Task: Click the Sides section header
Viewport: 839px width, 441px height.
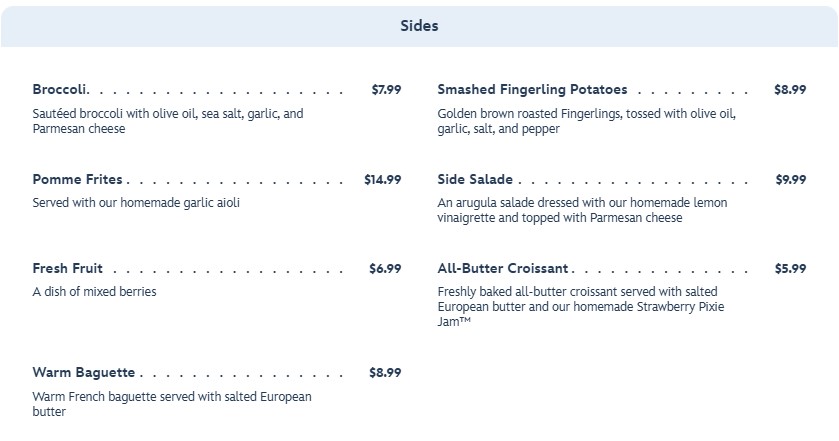Action: [x=419, y=26]
